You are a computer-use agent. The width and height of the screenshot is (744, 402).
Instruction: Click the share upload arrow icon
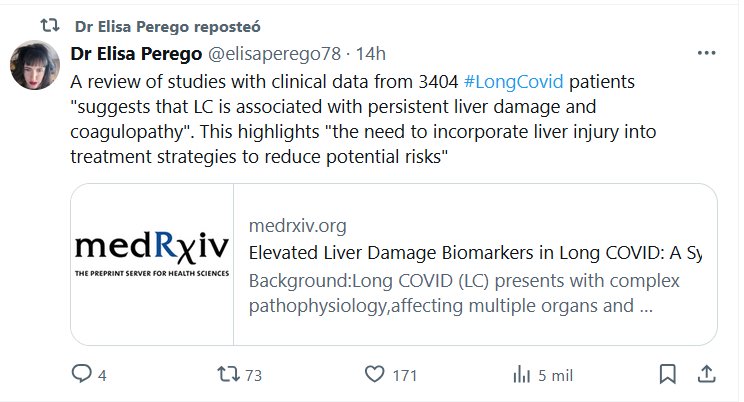tap(705, 375)
